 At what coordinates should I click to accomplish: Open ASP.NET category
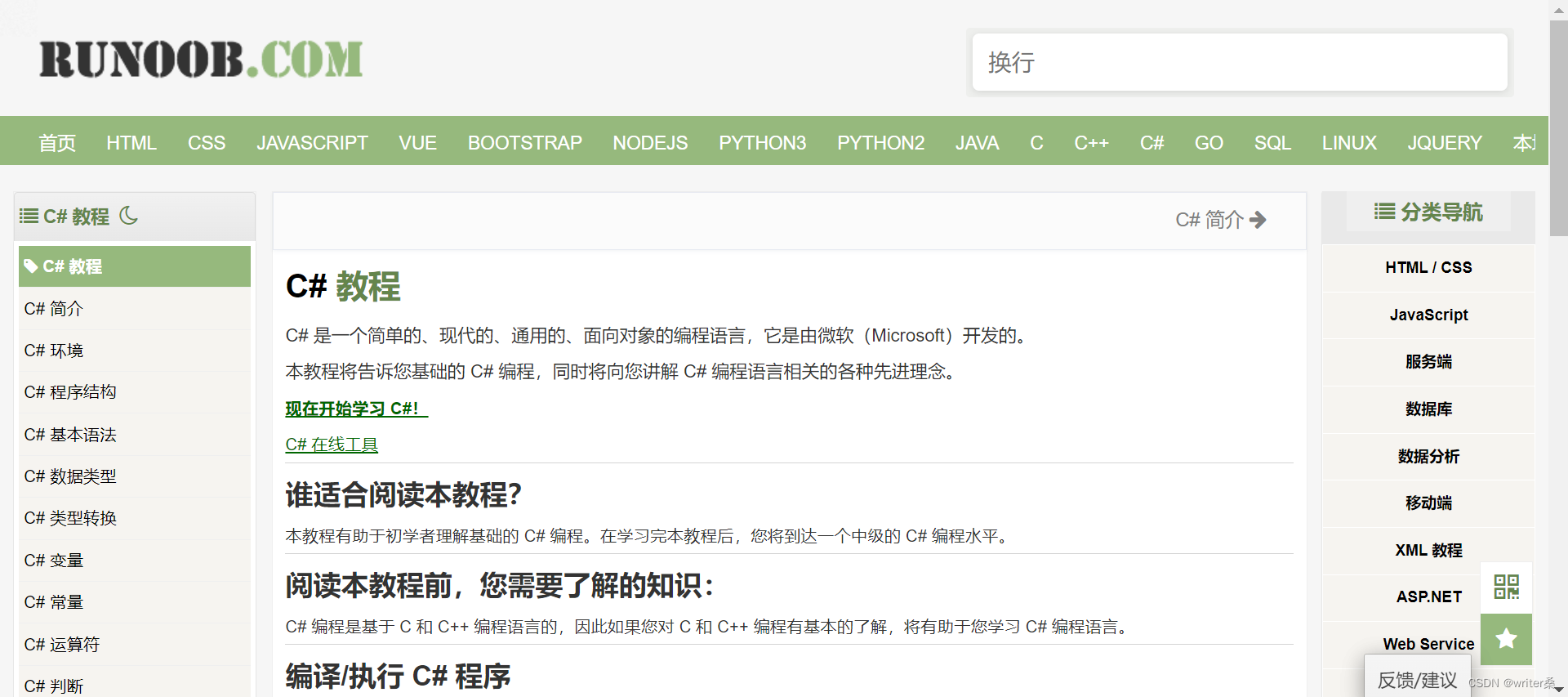point(1428,596)
